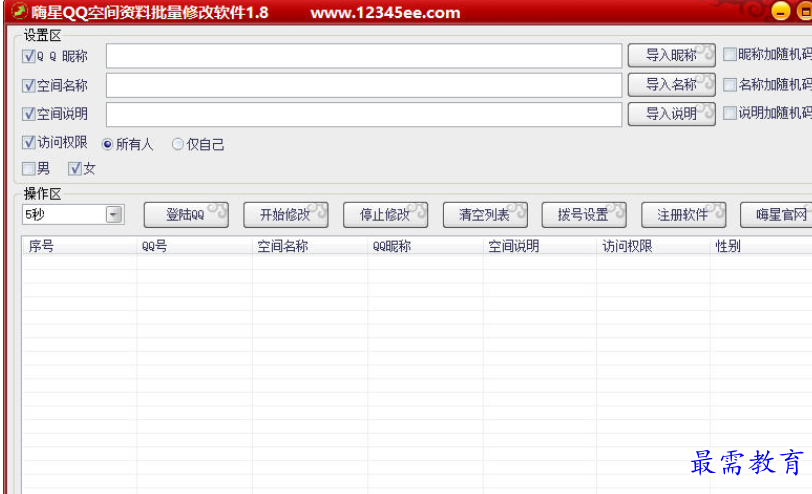812x494 pixels.
Task: Disable the 访问权限 checkbox
Action: pos(29,142)
